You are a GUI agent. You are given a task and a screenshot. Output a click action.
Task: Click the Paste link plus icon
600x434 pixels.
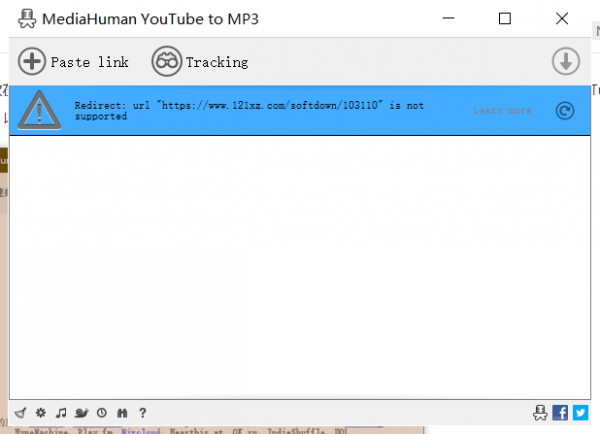click(32, 61)
